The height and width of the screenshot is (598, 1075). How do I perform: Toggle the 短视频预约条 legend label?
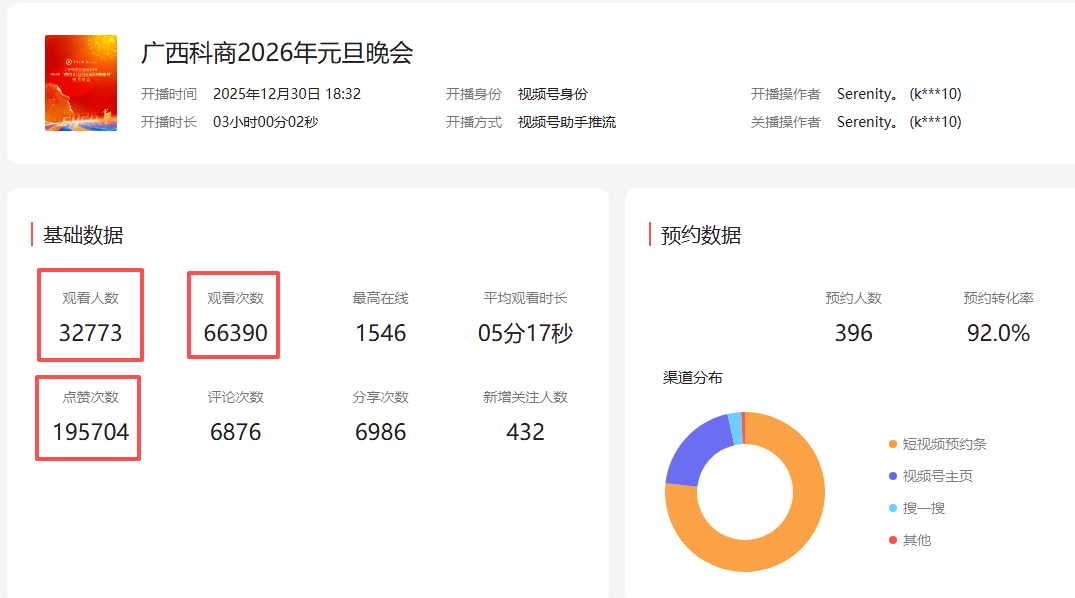[x=944, y=444]
